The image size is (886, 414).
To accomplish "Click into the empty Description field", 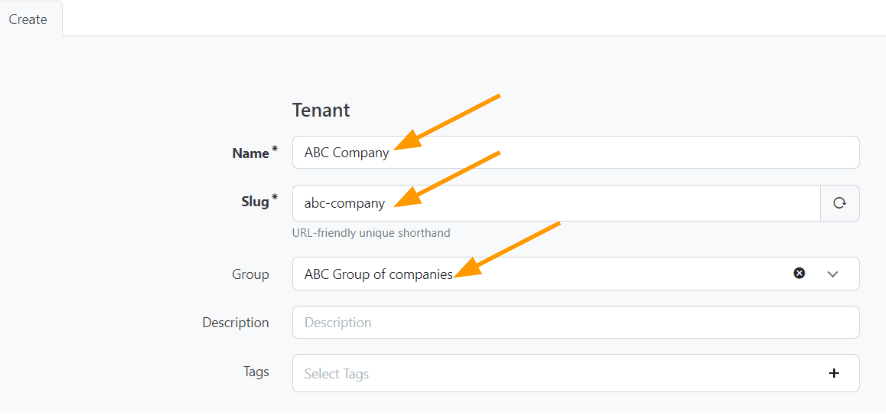I will point(576,323).
